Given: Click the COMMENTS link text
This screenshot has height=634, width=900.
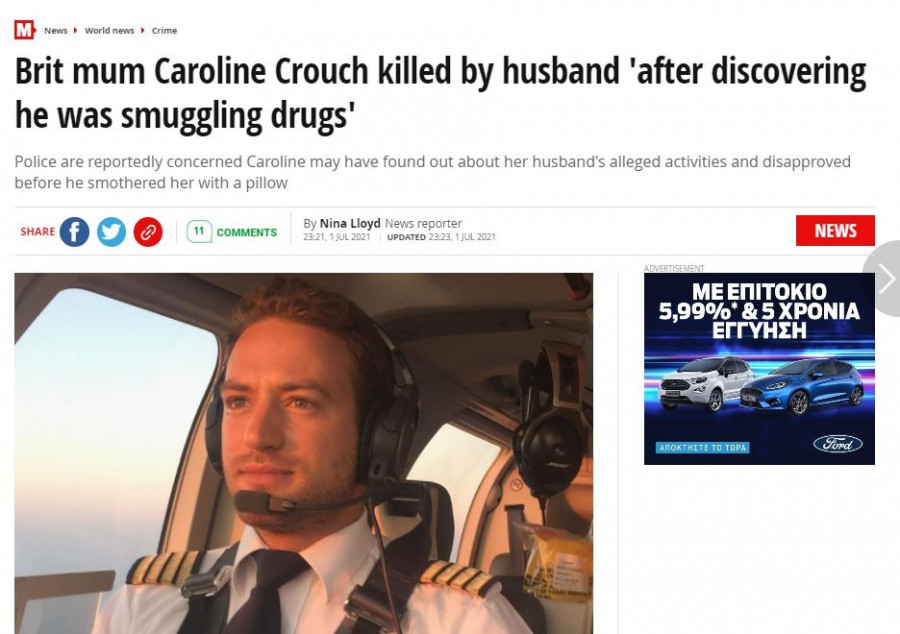Looking at the screenshot, I should point(247,232).
